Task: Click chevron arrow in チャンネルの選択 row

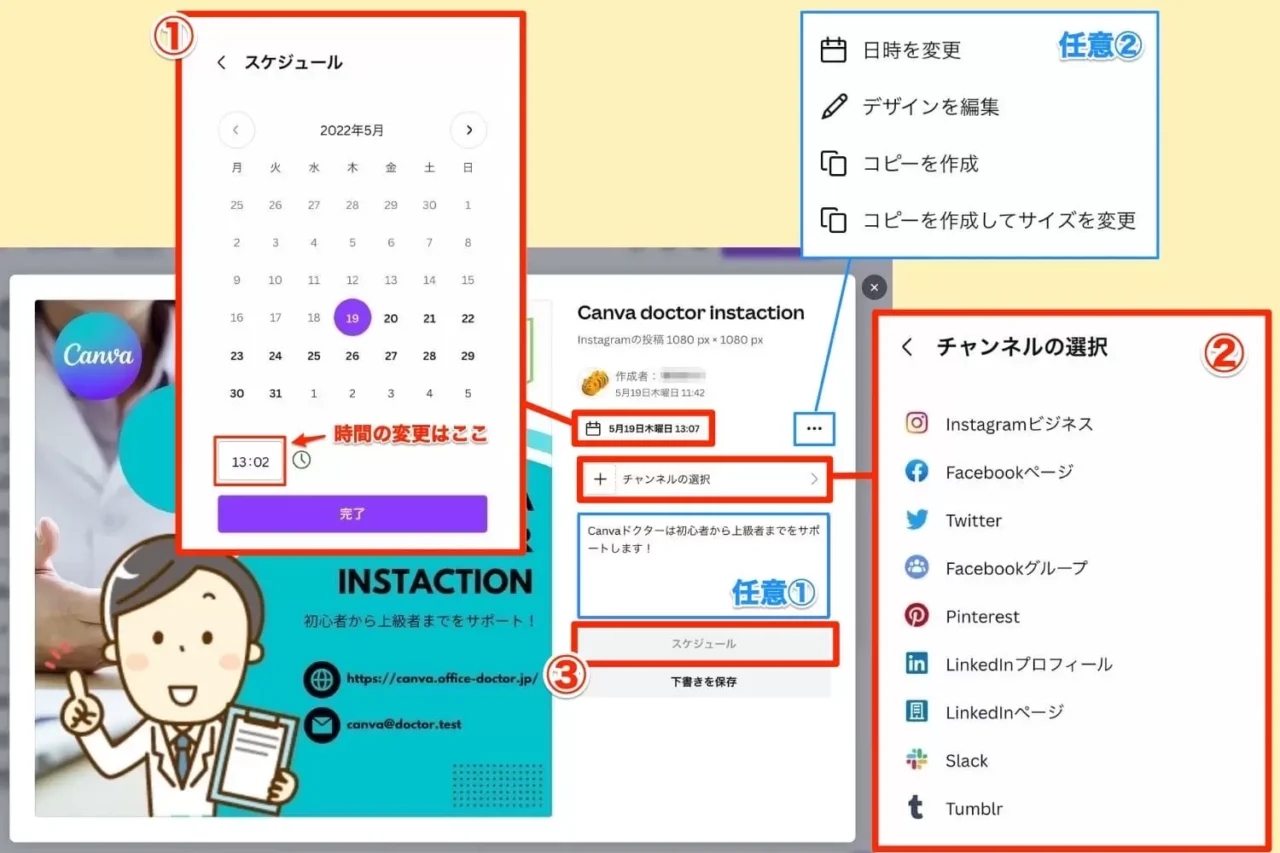Action: coord(814,479)
